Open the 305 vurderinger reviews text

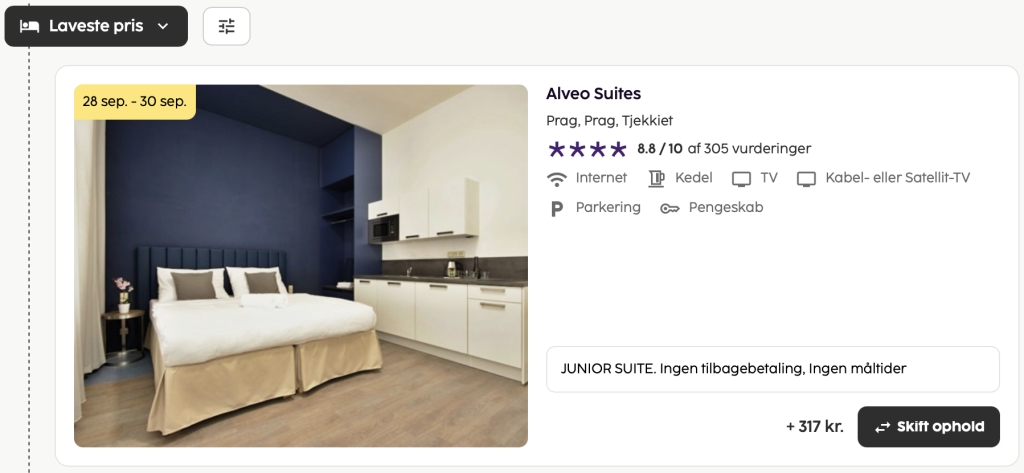pyautogui.click(x=749, y=148)
